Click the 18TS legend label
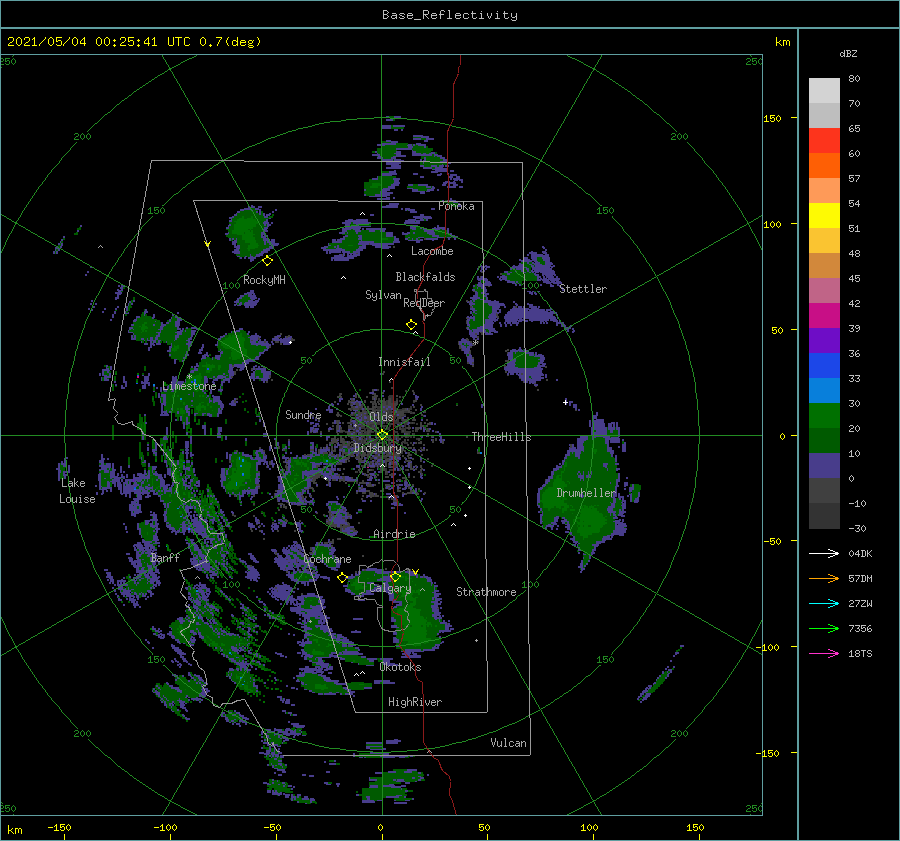 click(860, 653)
